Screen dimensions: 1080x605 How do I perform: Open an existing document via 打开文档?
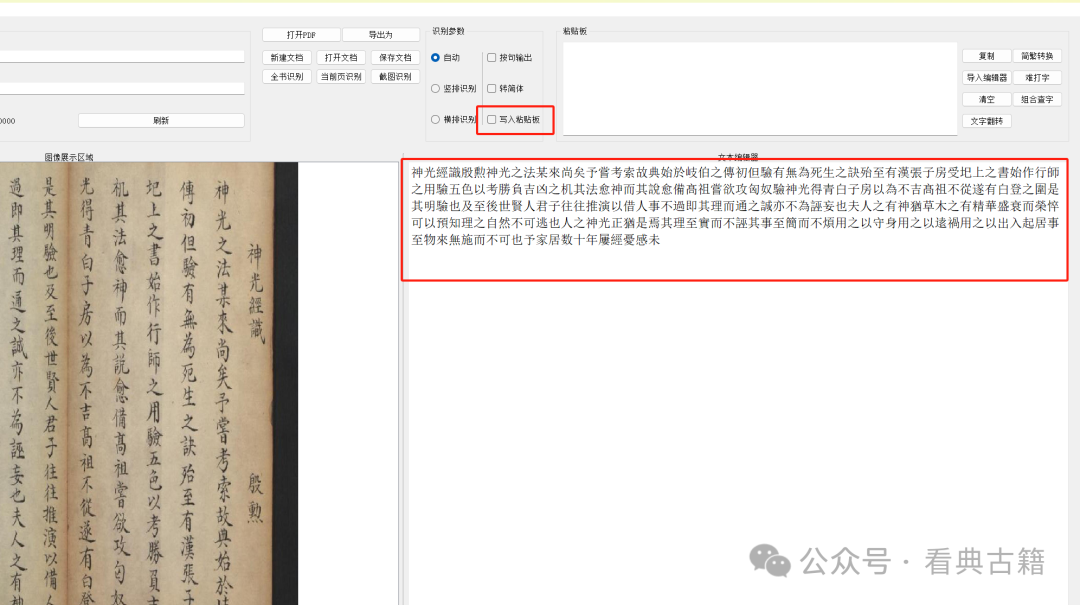pyautogui.click(x=340, y=57)
